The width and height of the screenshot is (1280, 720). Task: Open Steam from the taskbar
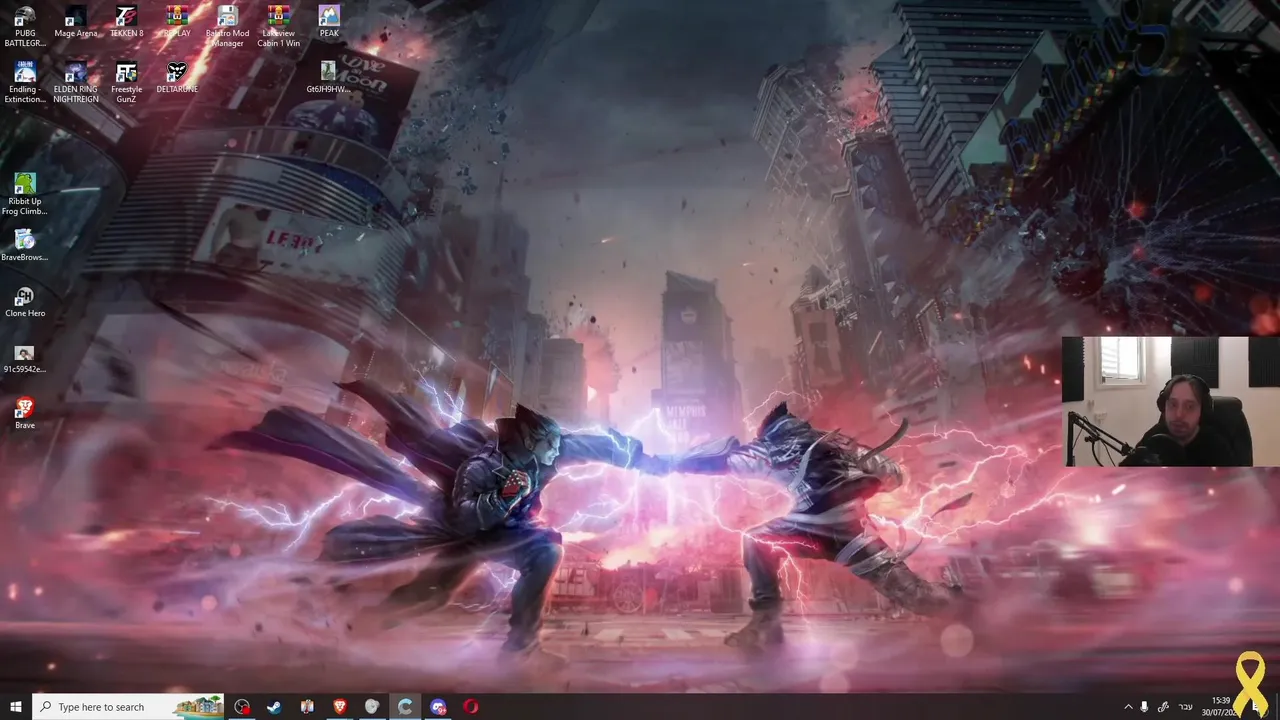pos(274,706)
